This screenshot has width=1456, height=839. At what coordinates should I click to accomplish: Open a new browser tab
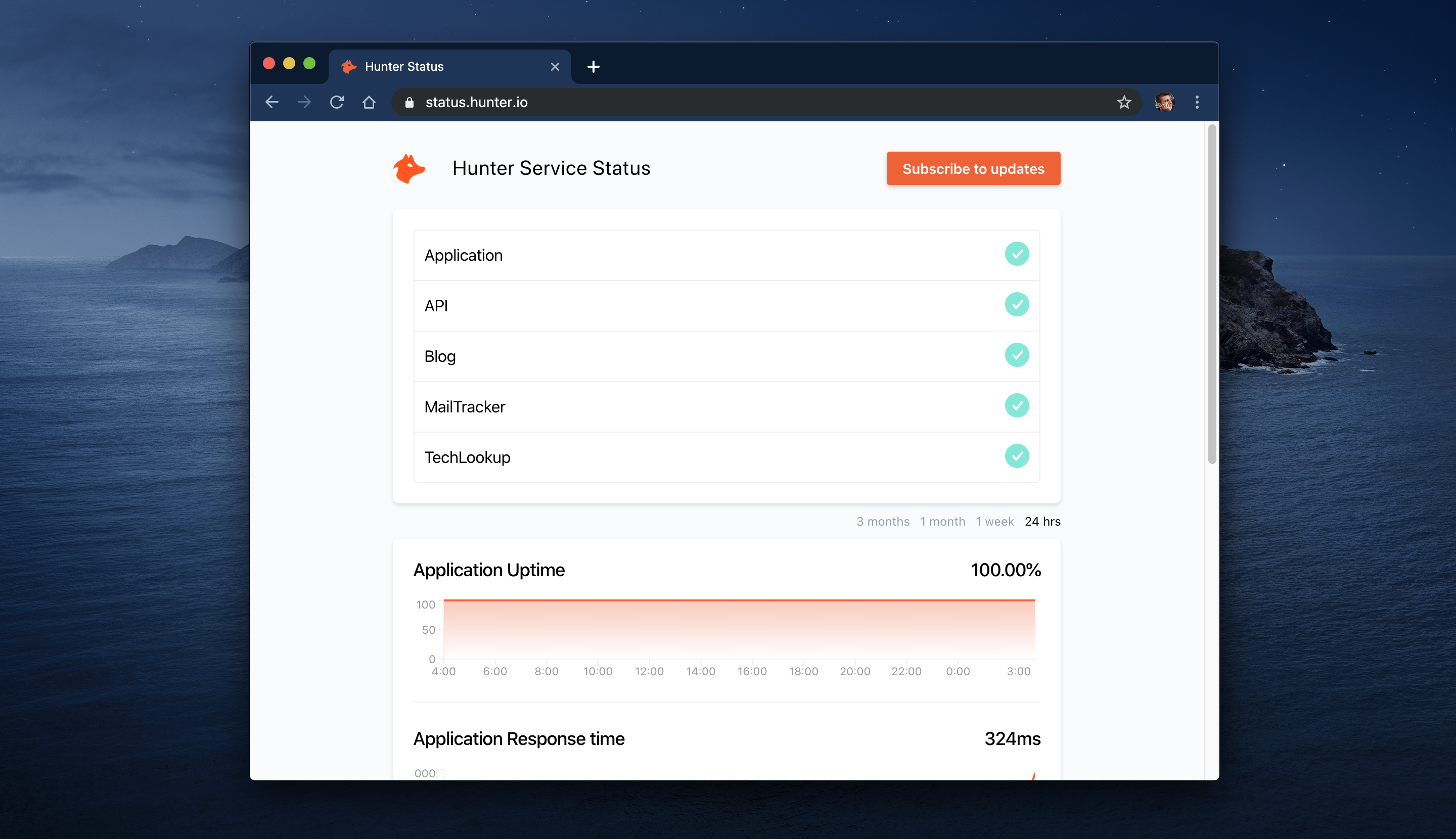click(x=593, y=67)
